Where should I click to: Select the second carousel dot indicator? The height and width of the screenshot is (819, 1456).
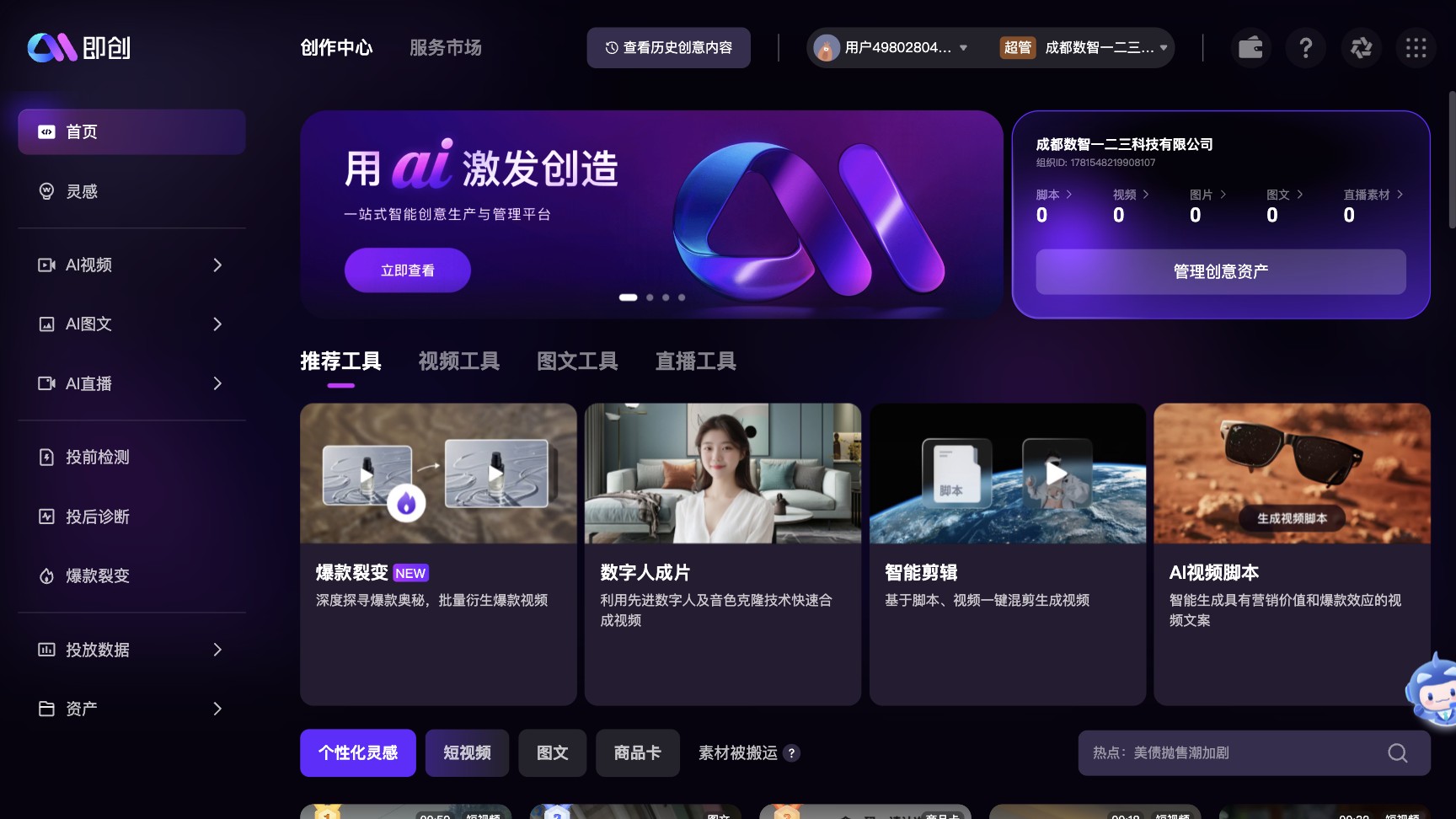(649, 297)
